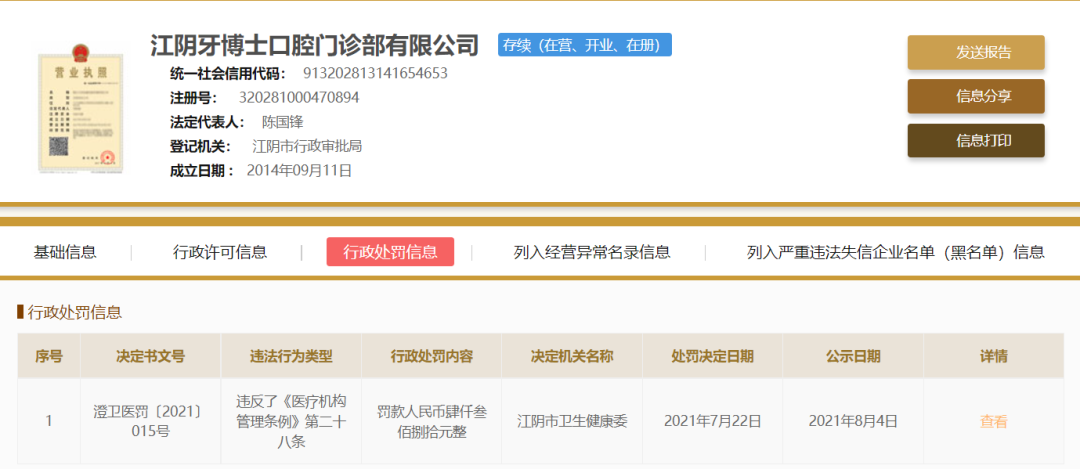Click decision date 2021年7月22日
Screen dimensions: 1080x469
click(x=712, y=421)
